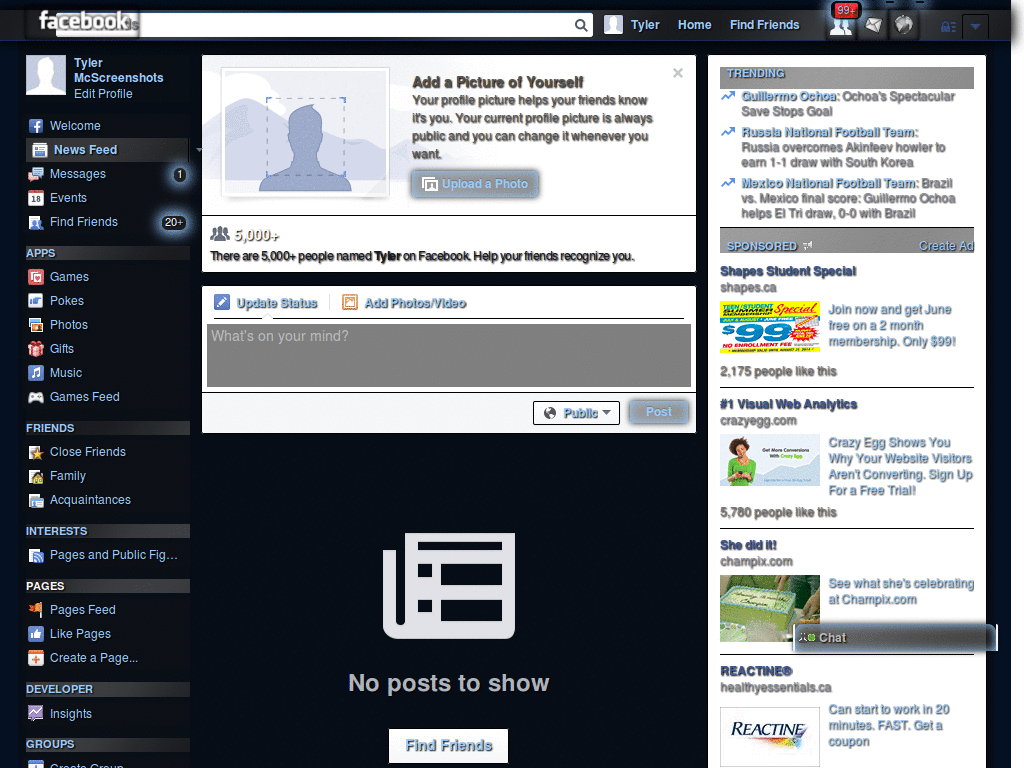Click the Facebook search box
Screen dimensions: 1024x768
point(356,25)
